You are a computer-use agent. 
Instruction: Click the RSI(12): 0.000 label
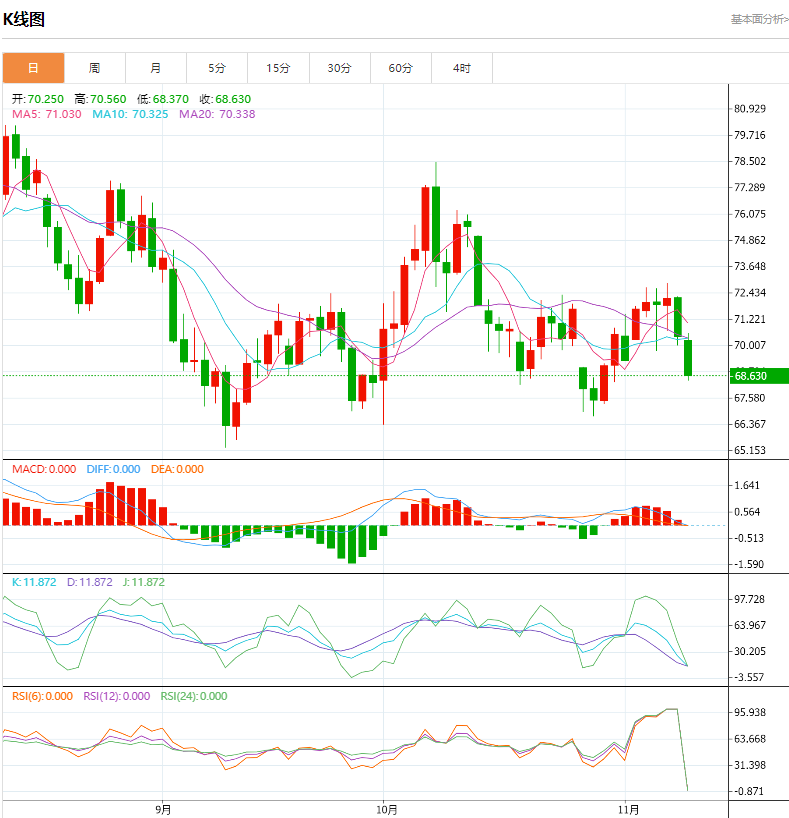pyautogui.click(x=116, y=696)
